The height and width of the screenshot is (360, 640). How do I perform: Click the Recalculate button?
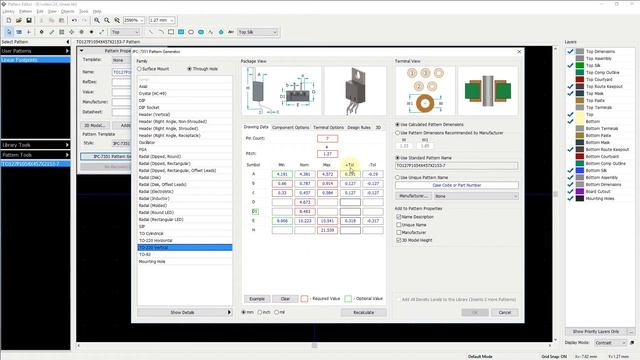[363, 312]
